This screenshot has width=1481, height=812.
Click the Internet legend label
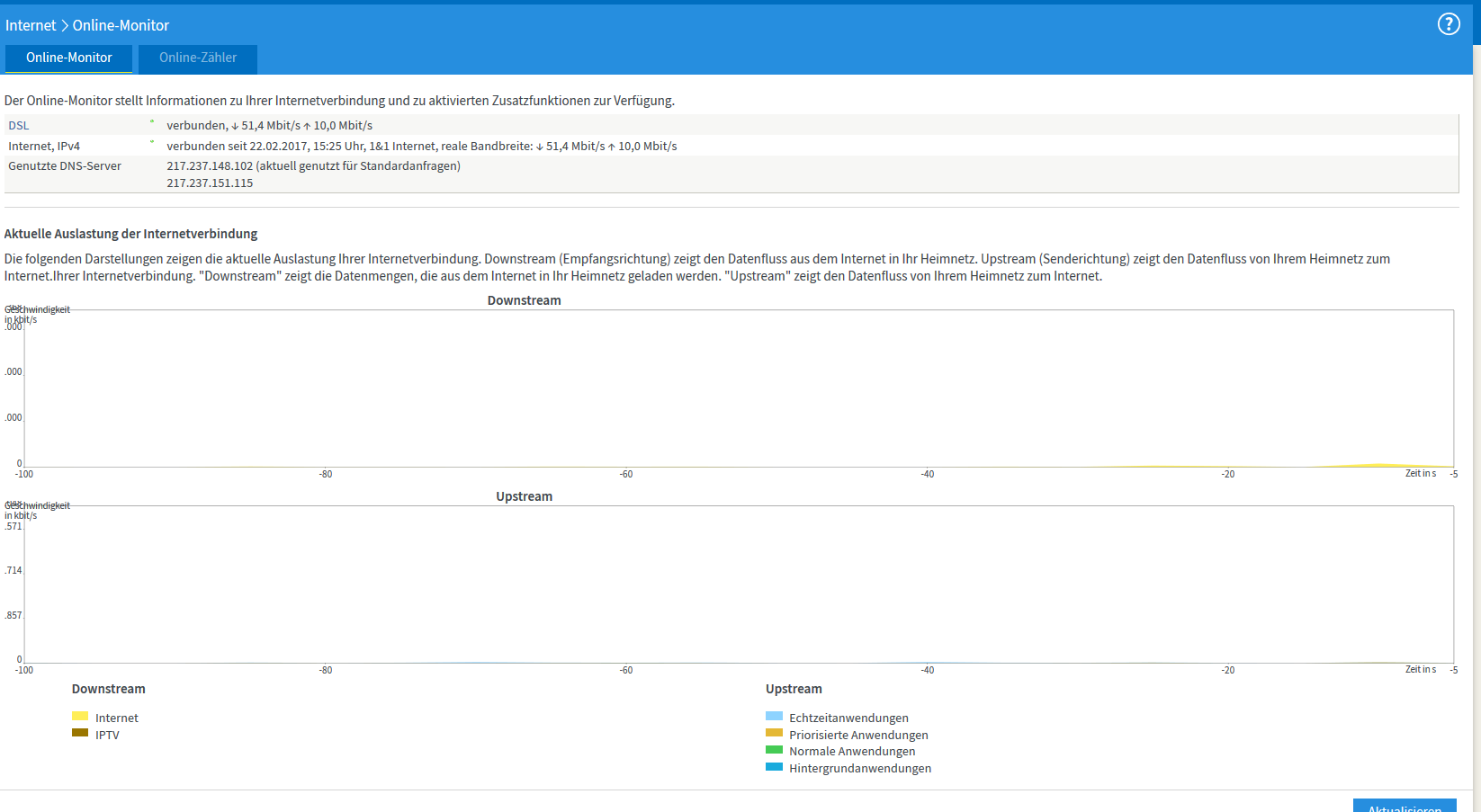(117, 718)
